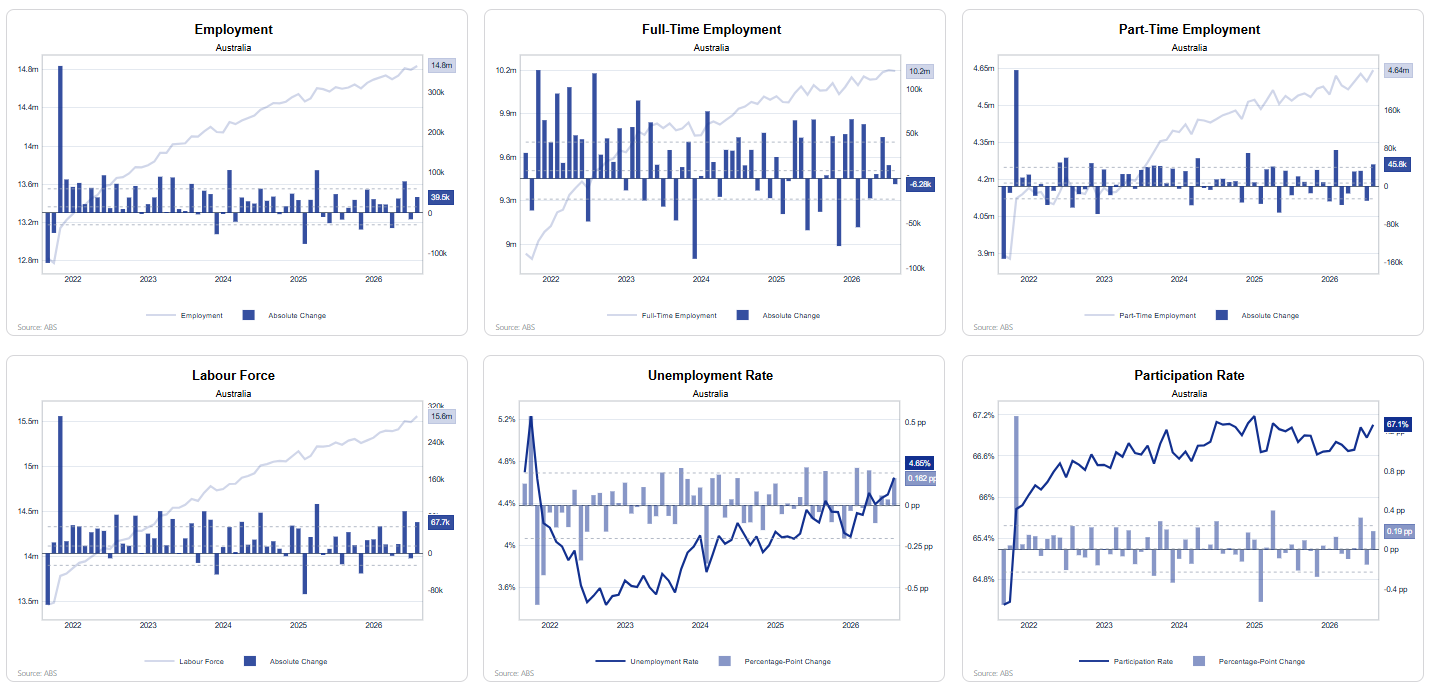Click Source: ABS in Full-Time Employment chart
The image size is (1433, 688).
point(516,327)
